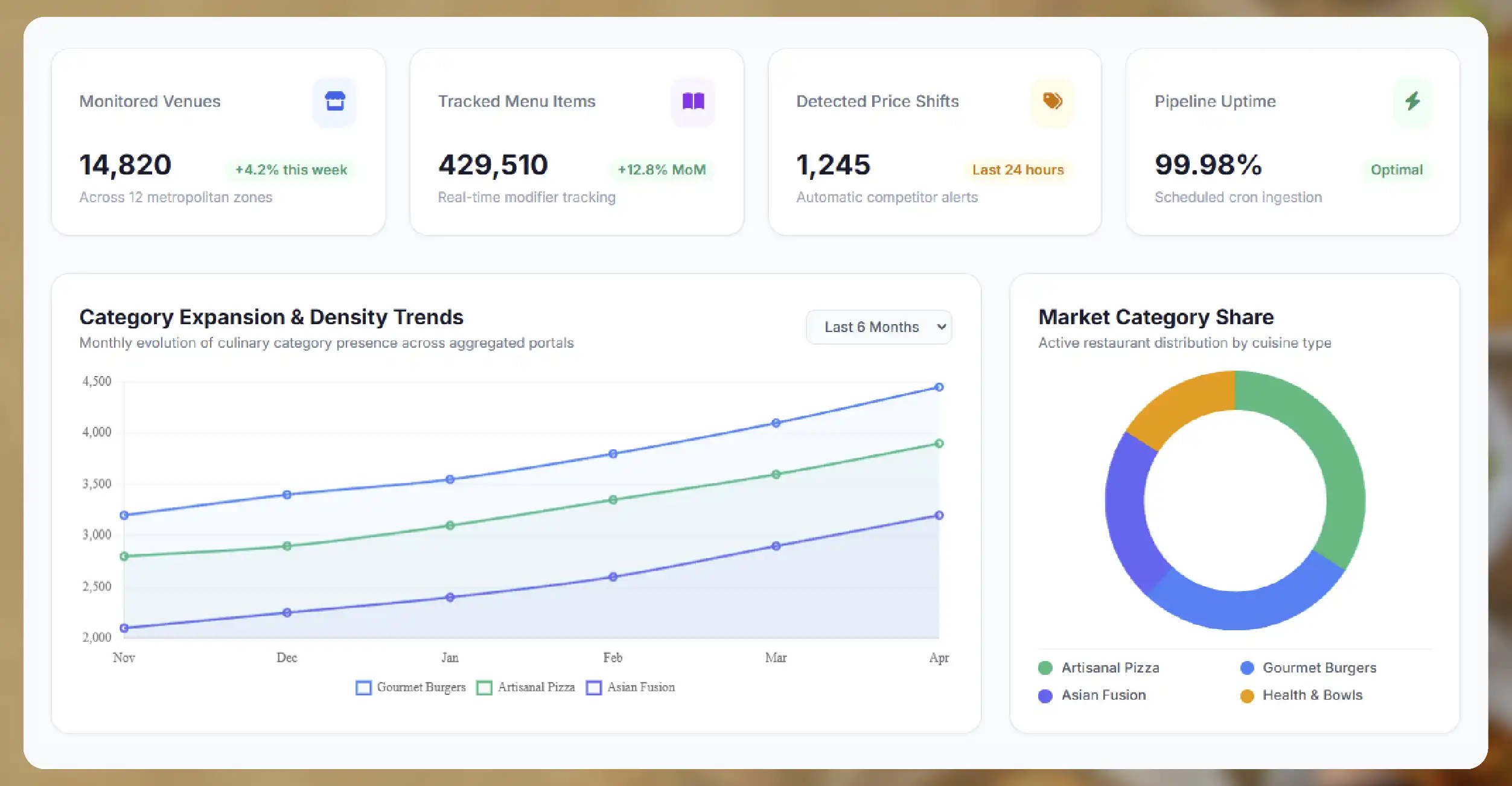
Task: Click 'Real-time modifier tracking' text
Action: tap(526, 197)
